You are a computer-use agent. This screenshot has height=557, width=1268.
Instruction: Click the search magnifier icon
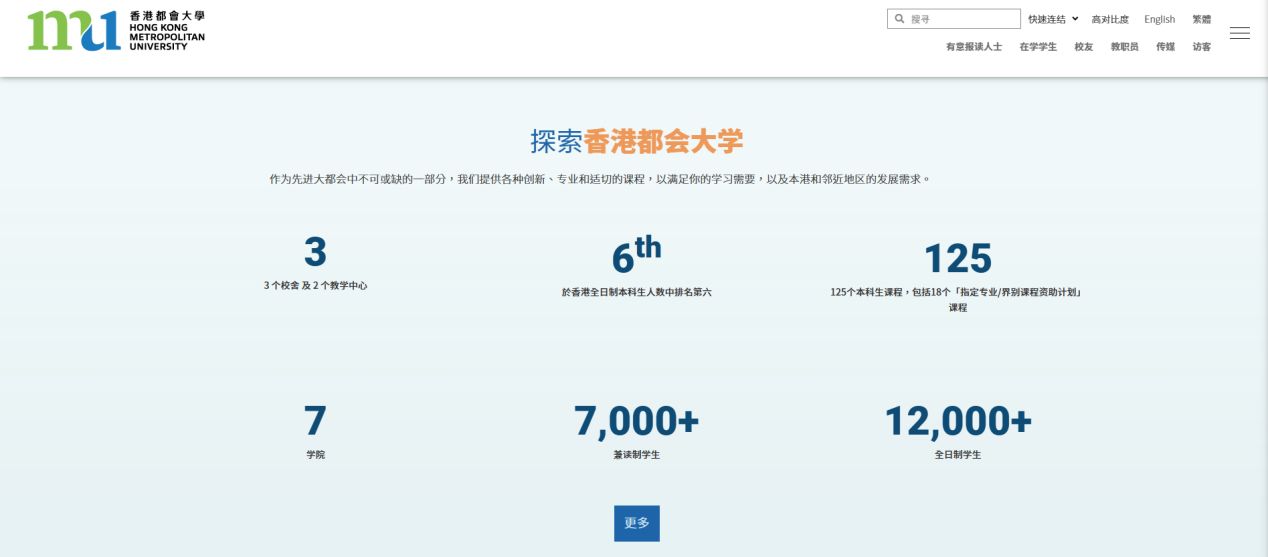[899, 19]
